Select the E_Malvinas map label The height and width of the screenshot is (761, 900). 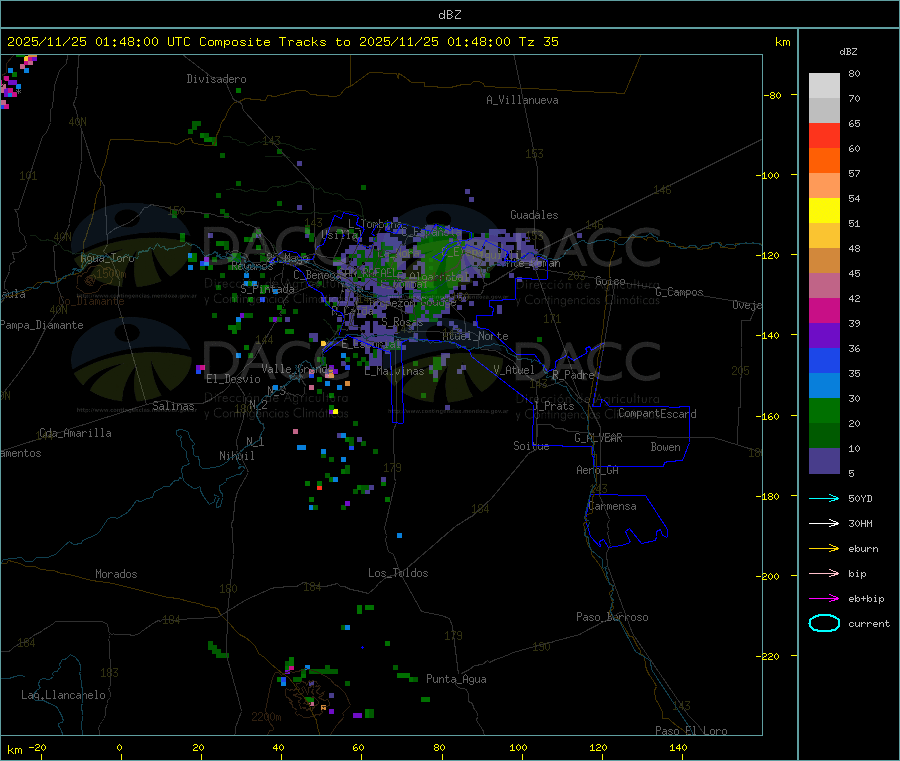394,371
